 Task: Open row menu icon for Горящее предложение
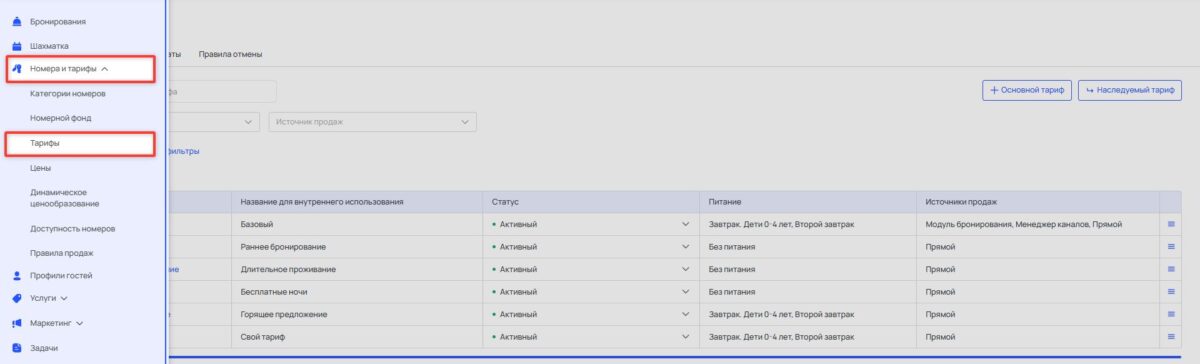click(x=1170, y=314)
